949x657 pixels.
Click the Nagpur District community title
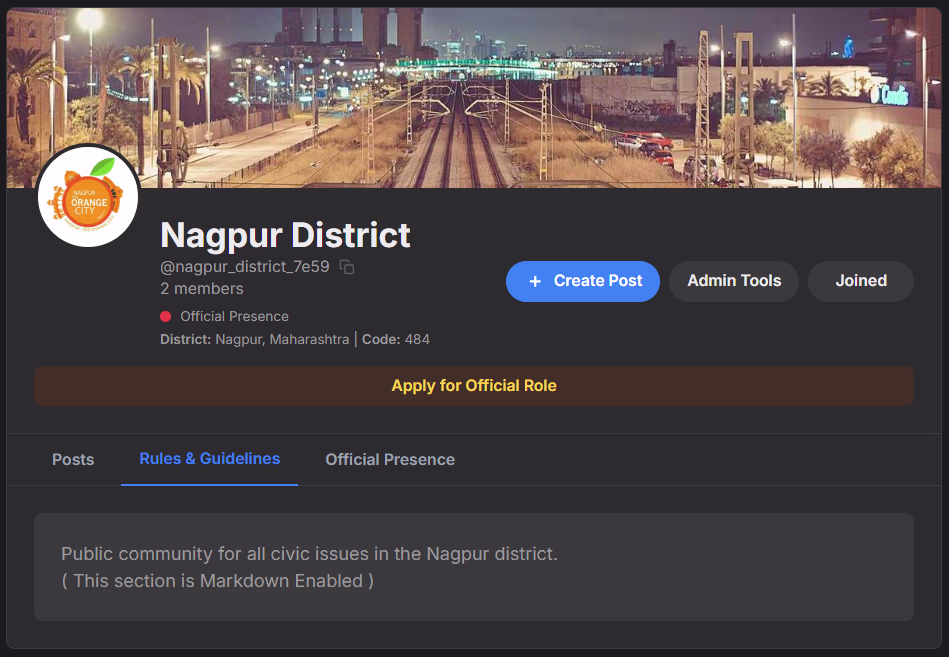click(x=285, y=235)
